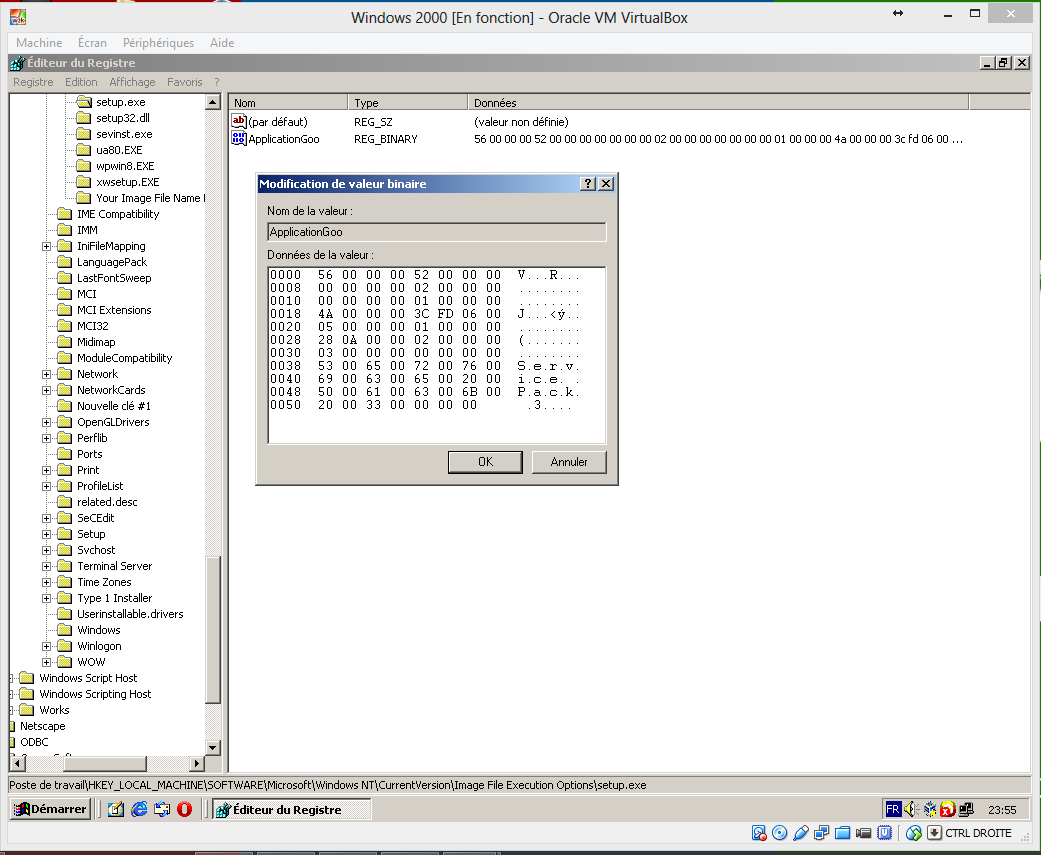Expand the NetworkCards key
Image resolution: width=1041 pixels, height=855 pixels.
pos(46,390)
